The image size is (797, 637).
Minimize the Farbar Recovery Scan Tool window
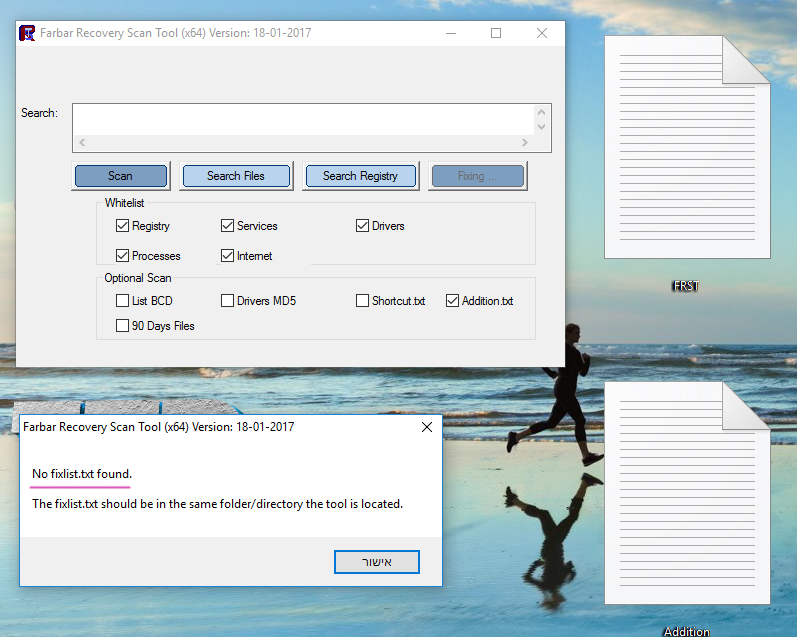[x=451, y=34]
